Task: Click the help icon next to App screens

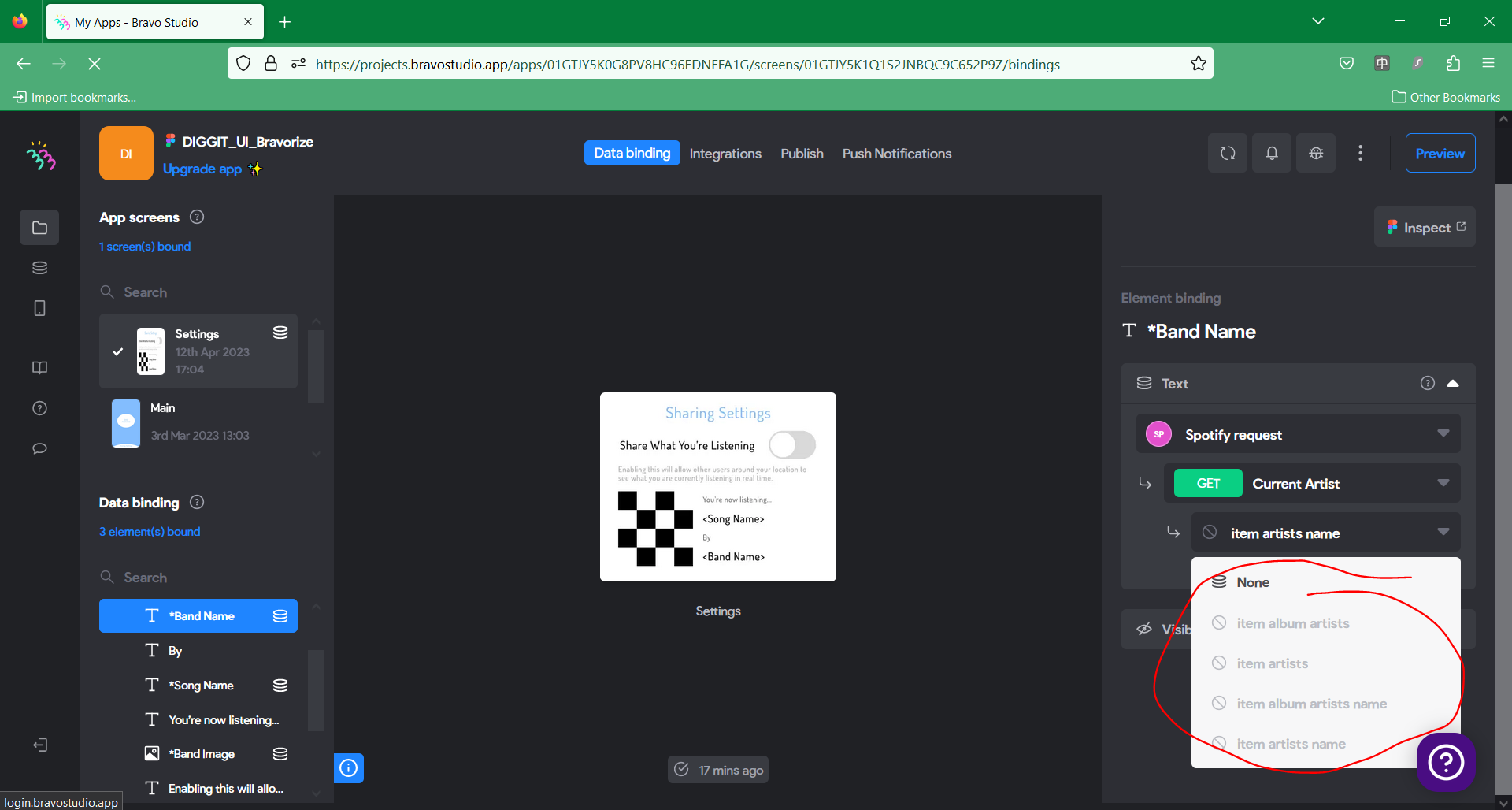Action: point(197,217)
